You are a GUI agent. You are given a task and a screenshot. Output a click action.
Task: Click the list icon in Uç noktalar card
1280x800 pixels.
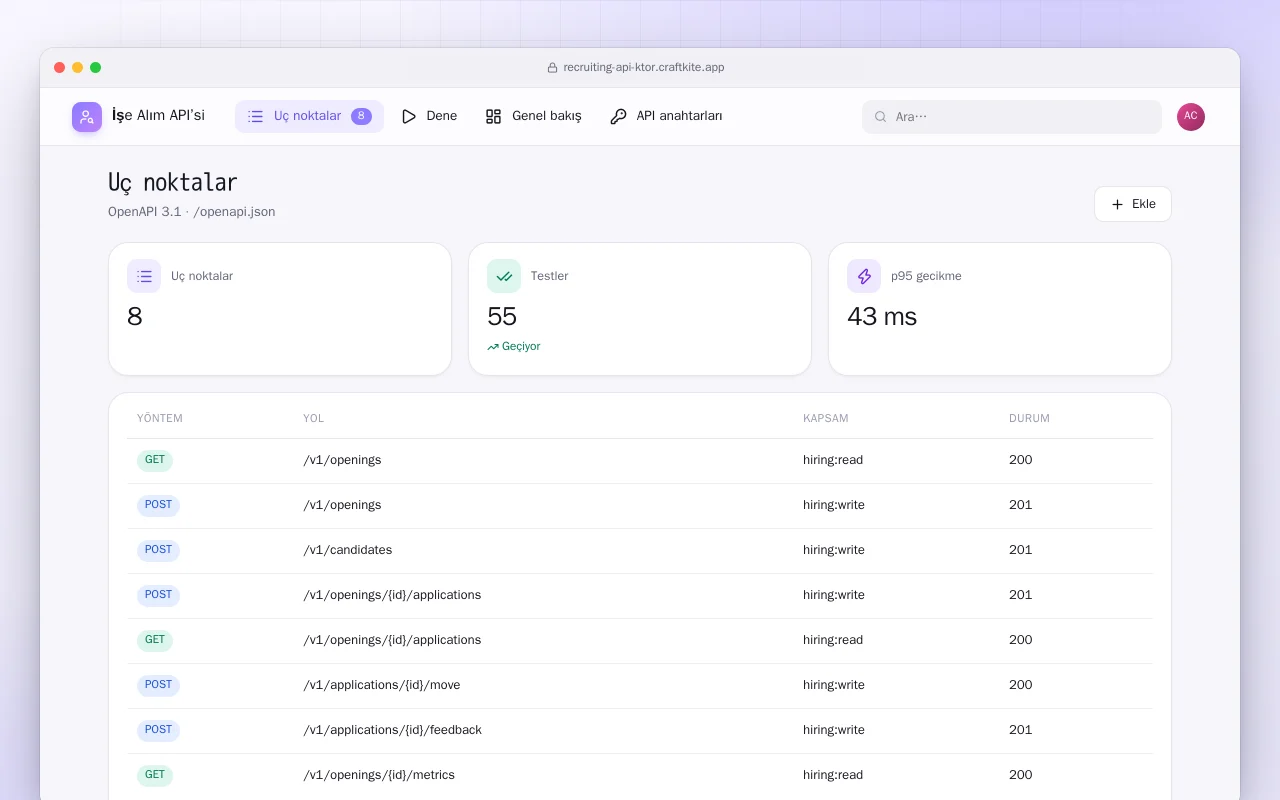coord(144,276)
